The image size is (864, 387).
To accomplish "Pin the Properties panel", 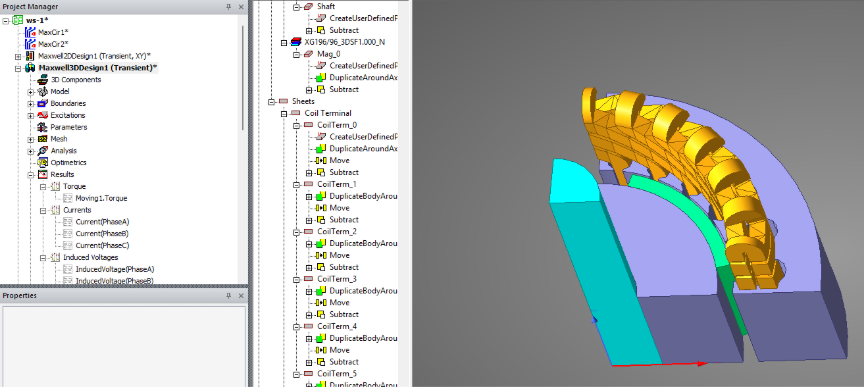I will click(x=229, y=296).
